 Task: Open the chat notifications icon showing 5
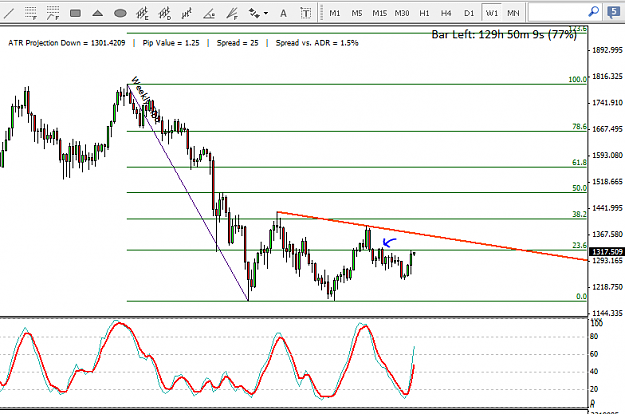[x=613, y=12]
